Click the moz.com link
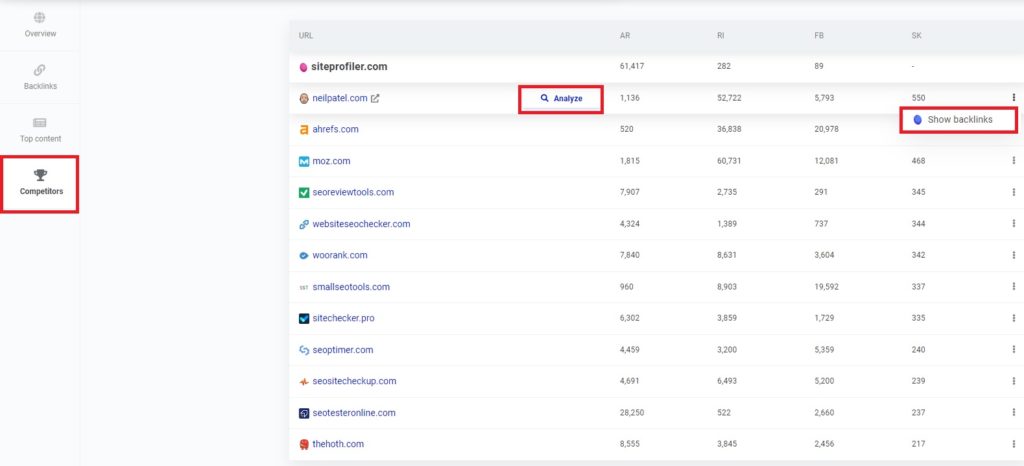The image size is (1024, 466). tap(331, 161)
